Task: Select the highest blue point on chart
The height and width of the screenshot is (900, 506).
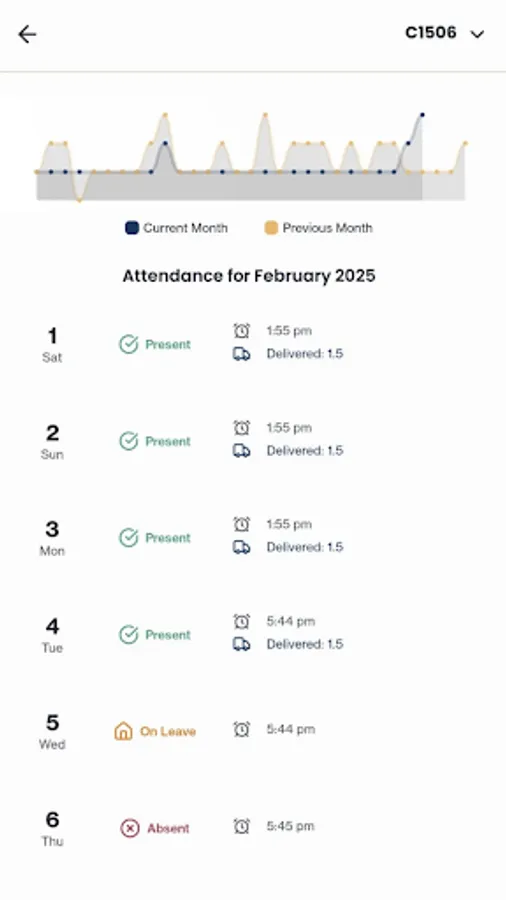Action: pyautogui.click(x=422, y=115)
